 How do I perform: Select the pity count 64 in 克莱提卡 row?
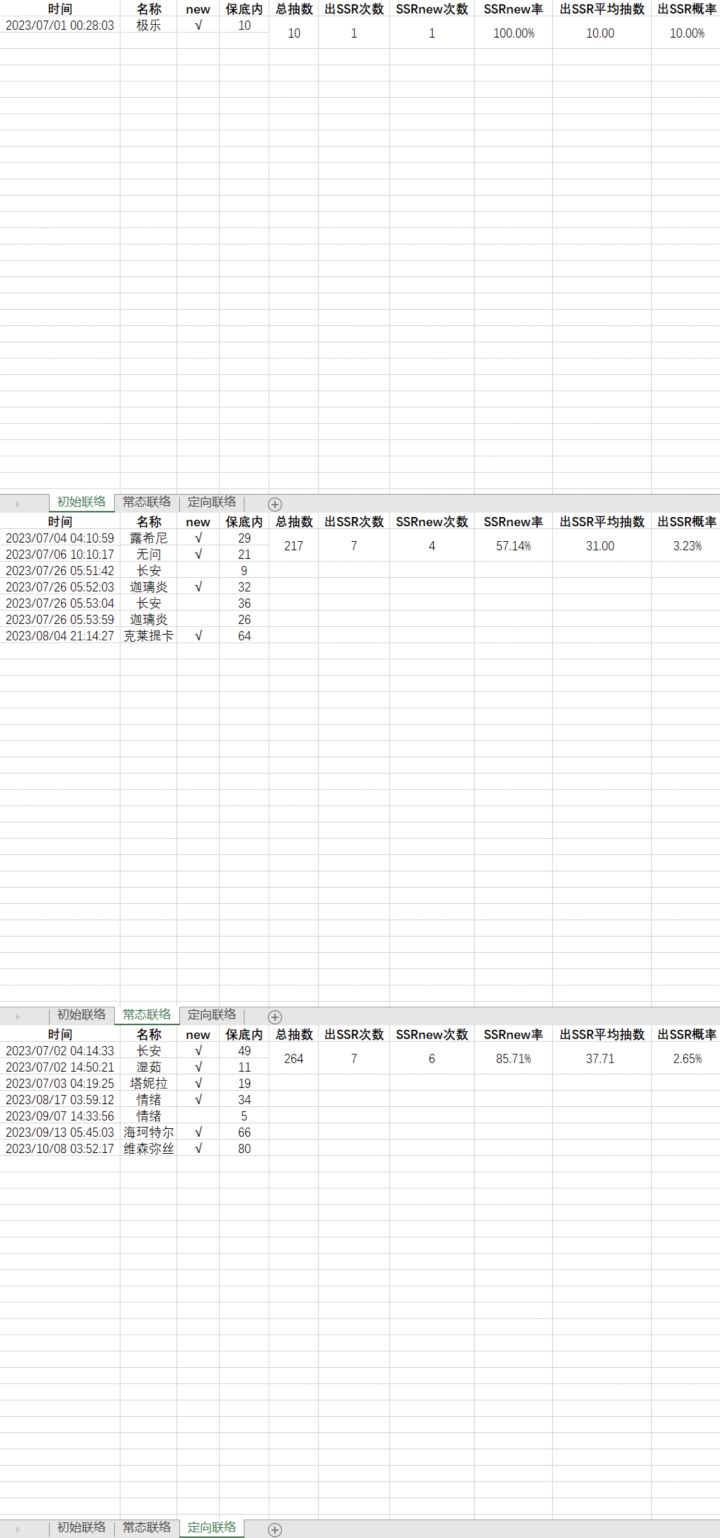pos(244,636)
